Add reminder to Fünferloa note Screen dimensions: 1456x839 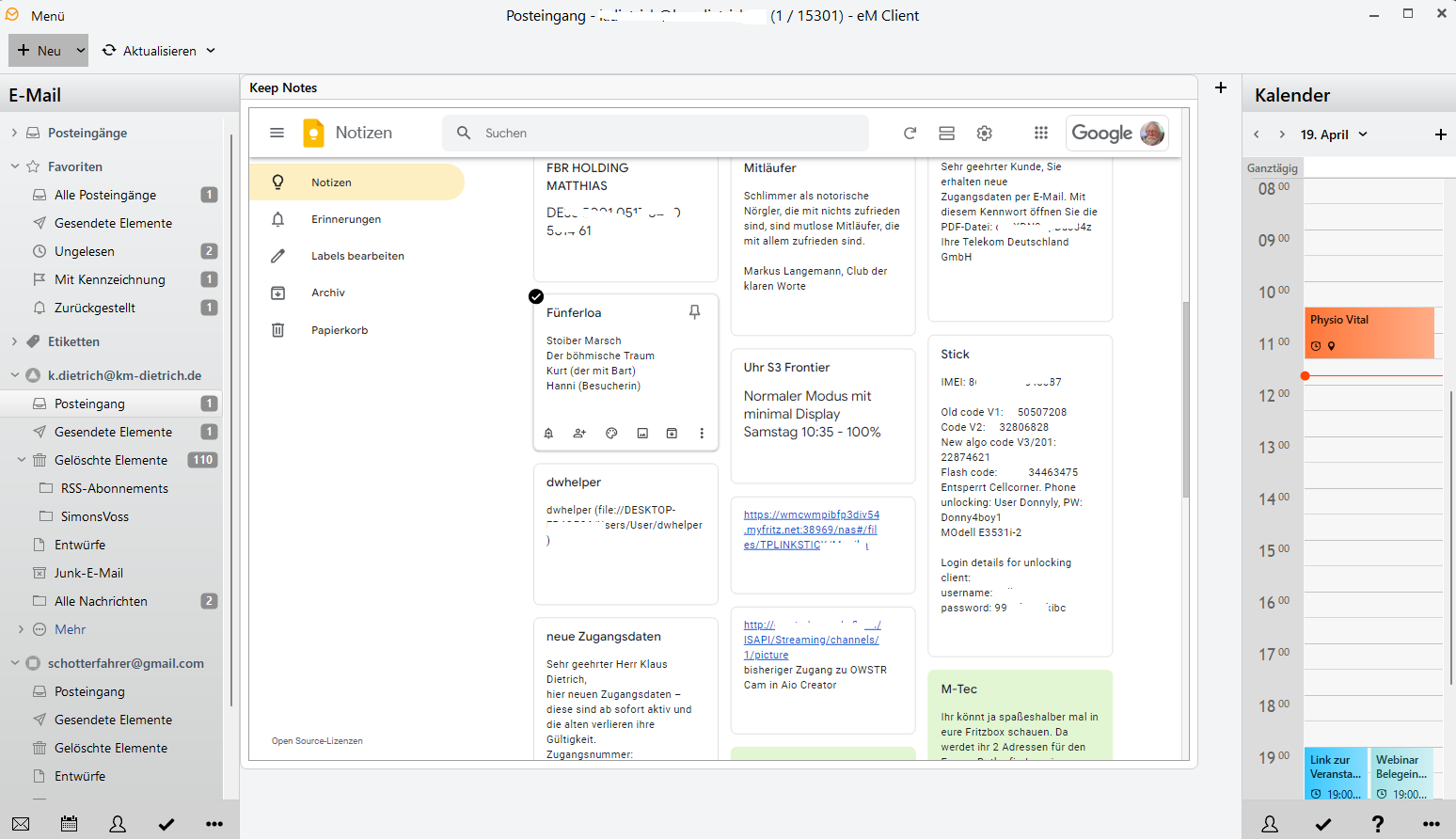click(548, 434)
